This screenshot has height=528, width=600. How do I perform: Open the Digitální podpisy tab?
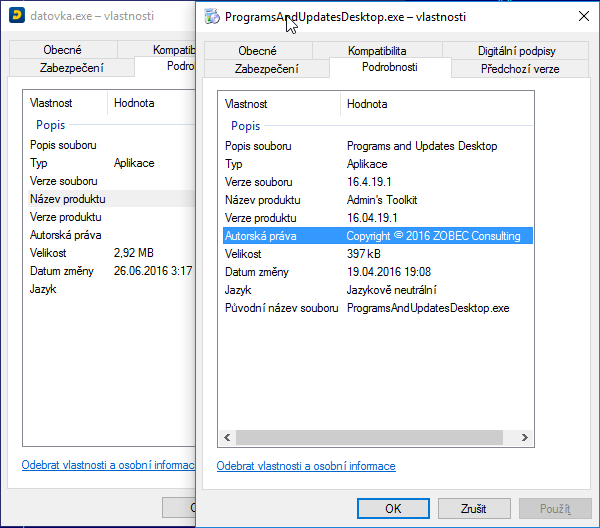pyautogui.click(x=516, y=51)
